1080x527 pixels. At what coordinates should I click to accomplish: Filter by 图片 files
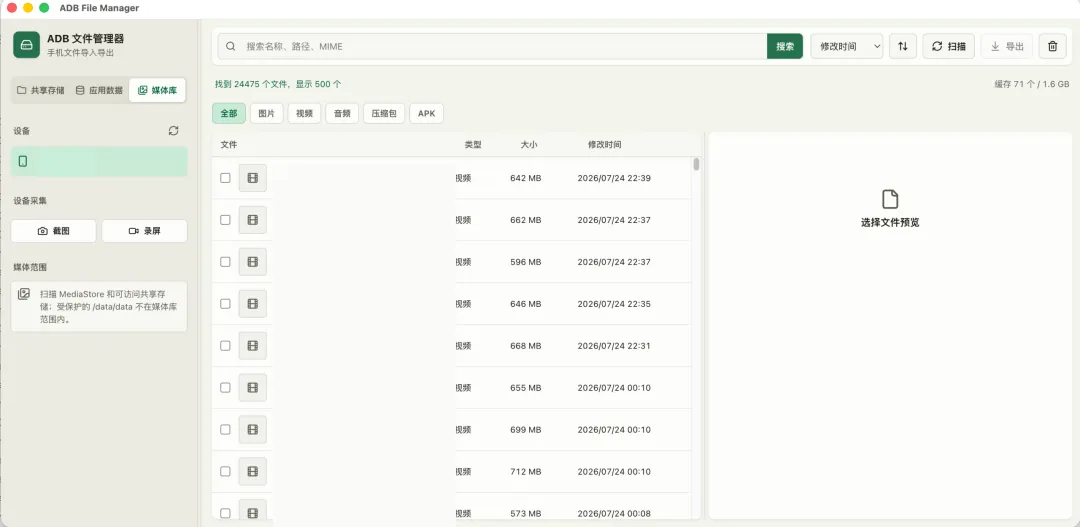click(267, 114)
